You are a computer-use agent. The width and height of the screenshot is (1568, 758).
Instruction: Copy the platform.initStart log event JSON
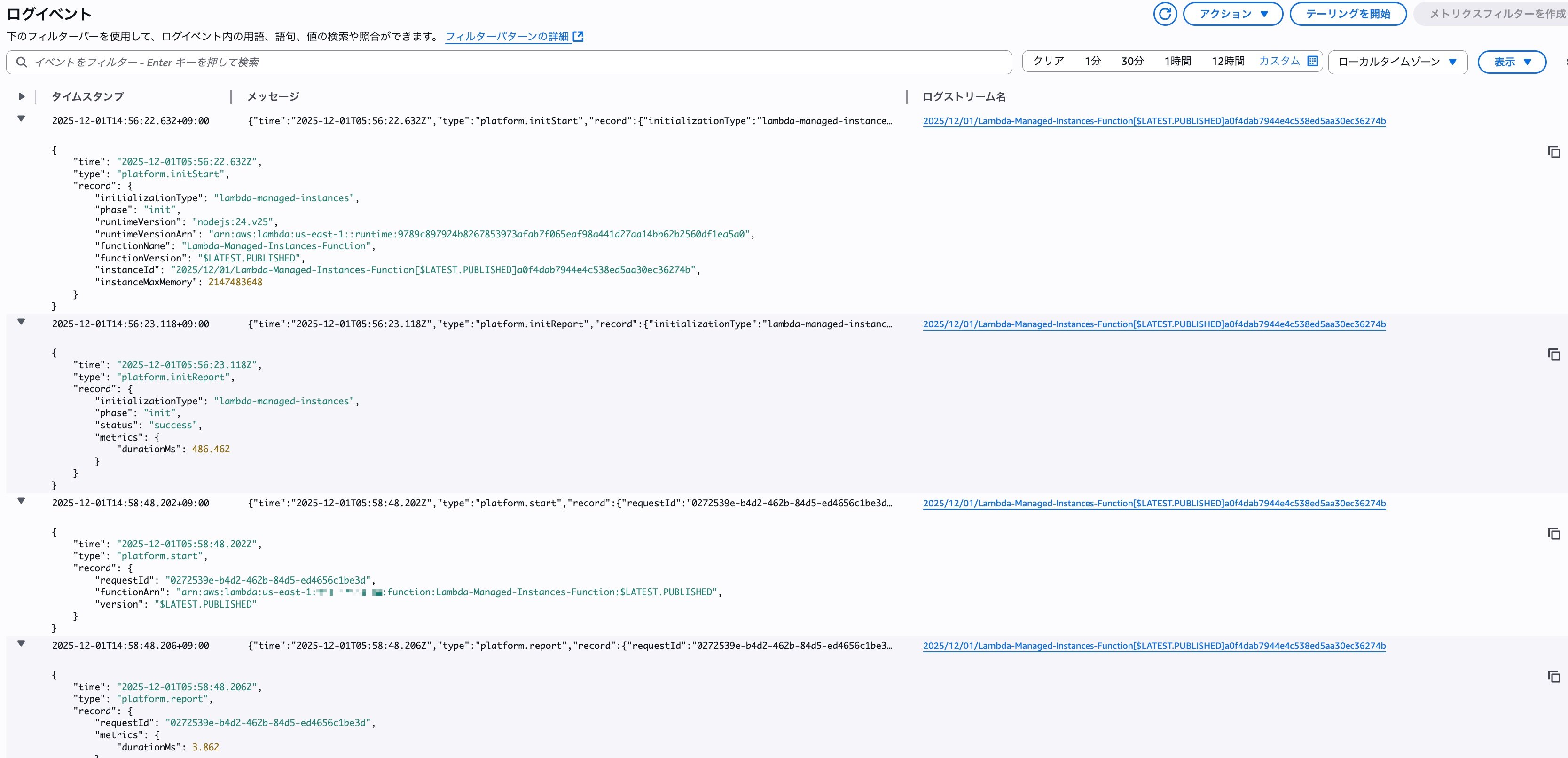[1554, 151]
